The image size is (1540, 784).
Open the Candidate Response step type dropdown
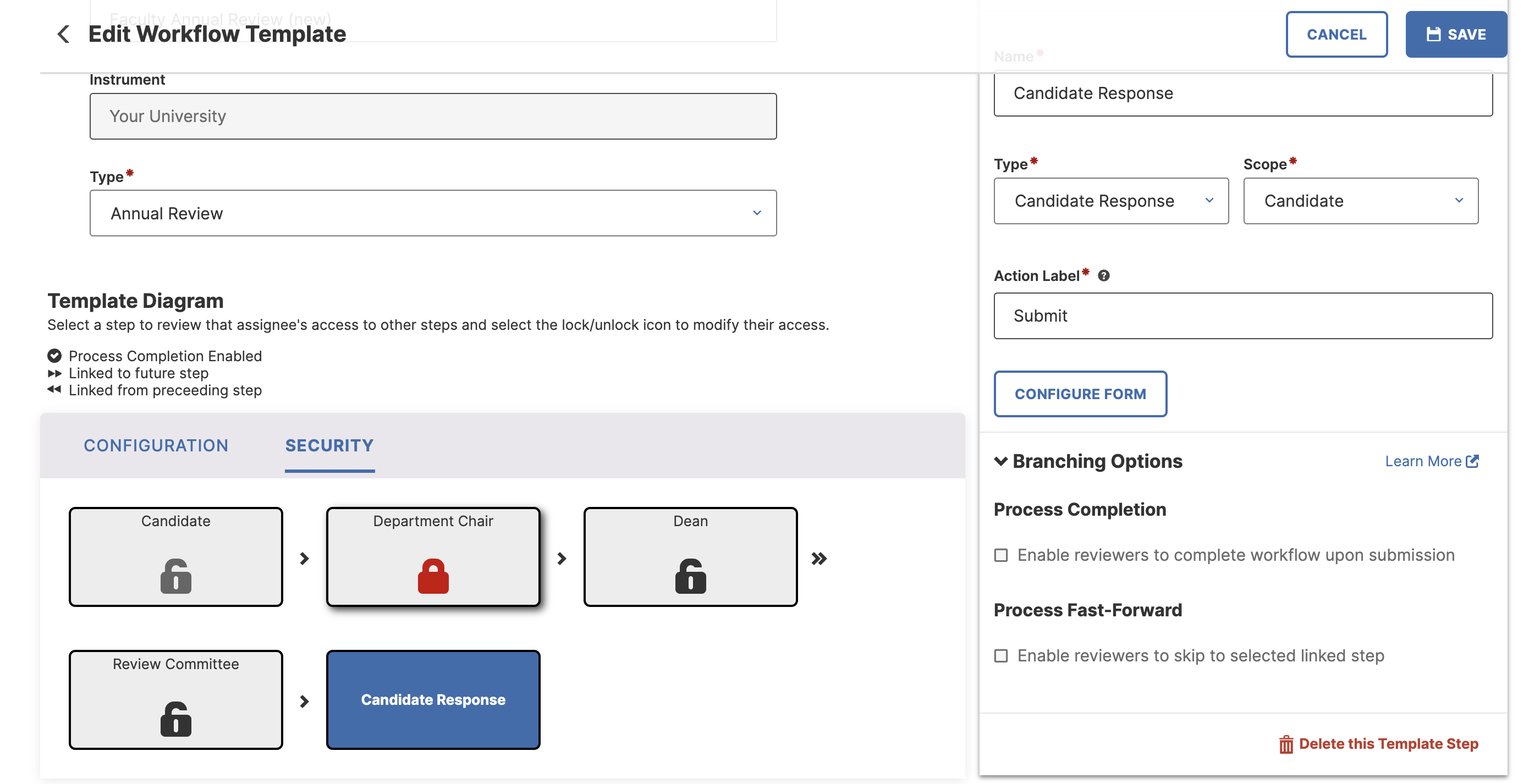click(x=1111, y=201)
